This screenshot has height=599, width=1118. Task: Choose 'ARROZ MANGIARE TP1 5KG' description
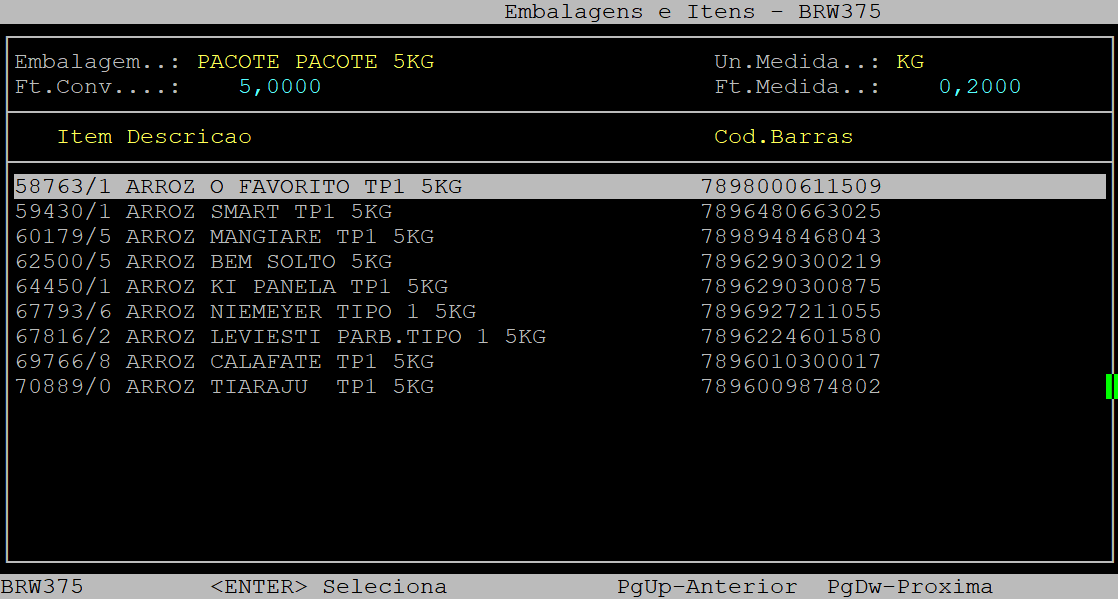[280, 237]
